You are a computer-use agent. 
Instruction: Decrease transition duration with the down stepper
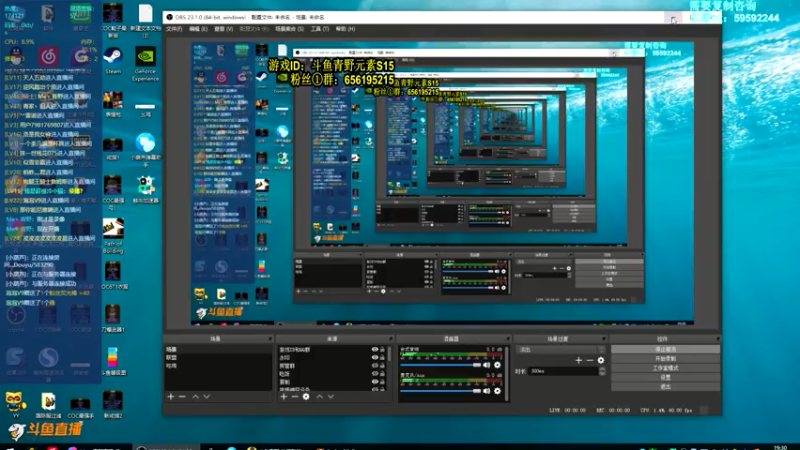[x=602, y=373]
